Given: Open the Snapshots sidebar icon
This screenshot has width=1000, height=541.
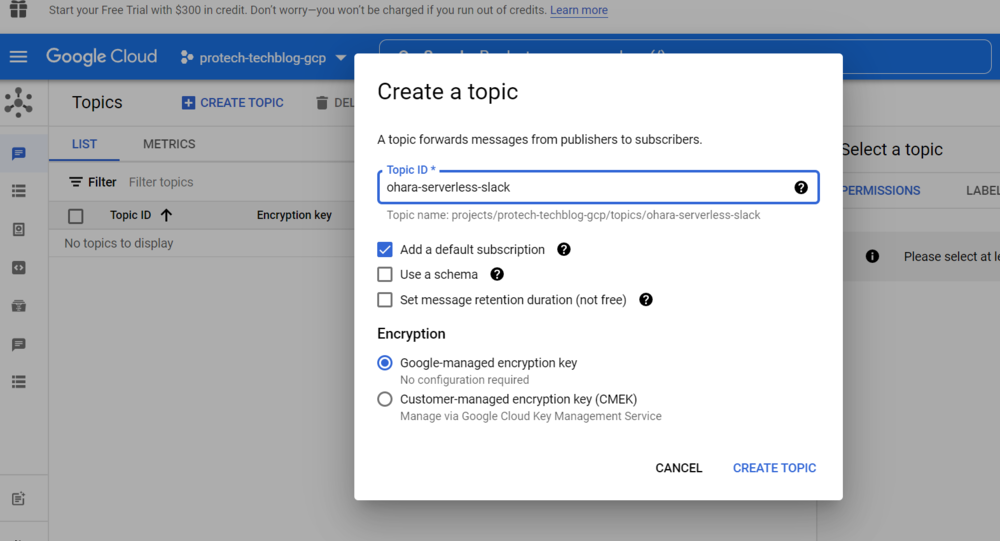Looking at the screenshot, I should (18, 230).
